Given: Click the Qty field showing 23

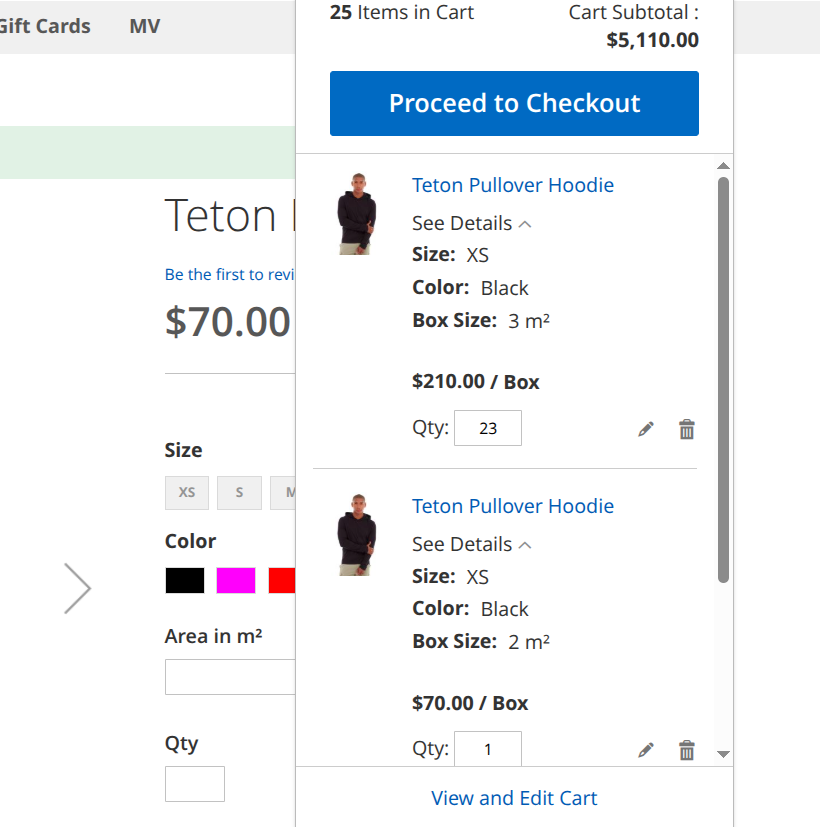Looking at the screenshot, I should tap(488, 428).
